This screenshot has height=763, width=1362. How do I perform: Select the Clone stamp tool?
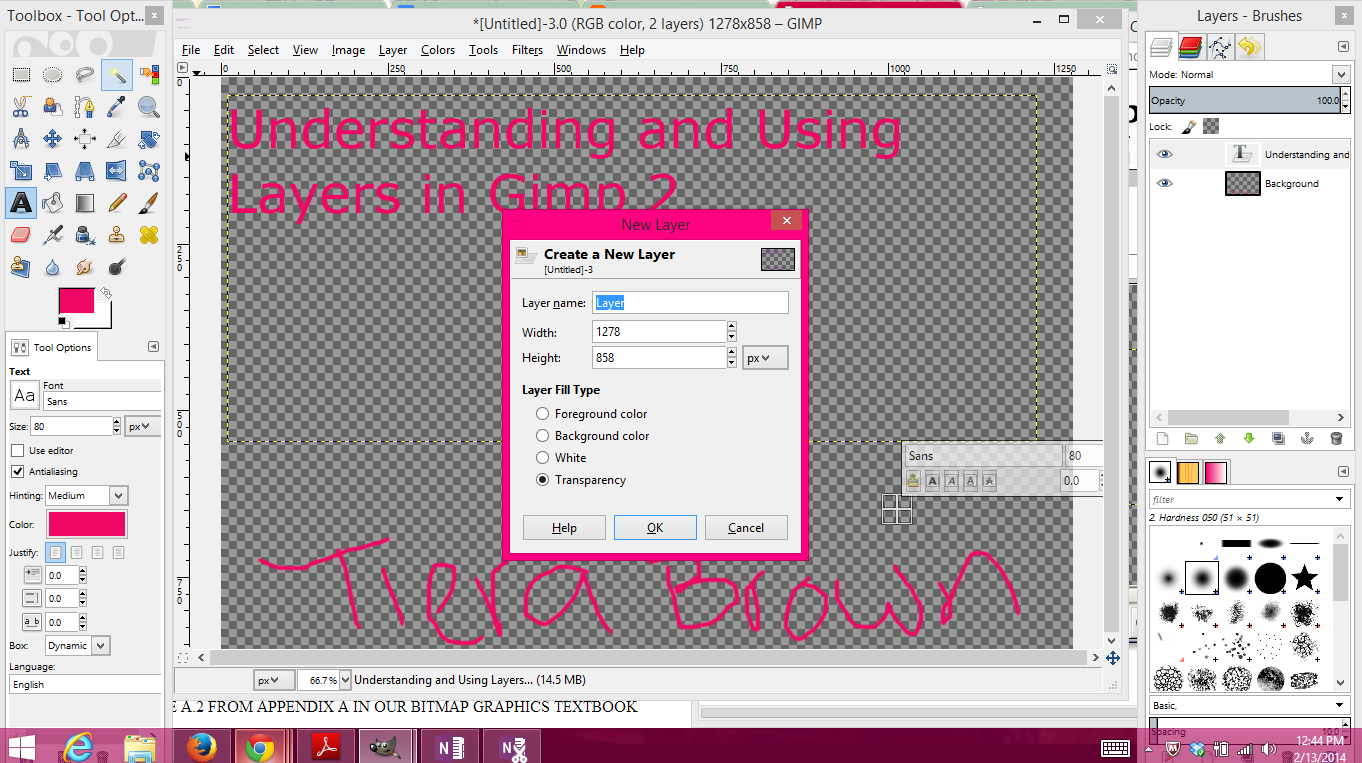point(117,235)
